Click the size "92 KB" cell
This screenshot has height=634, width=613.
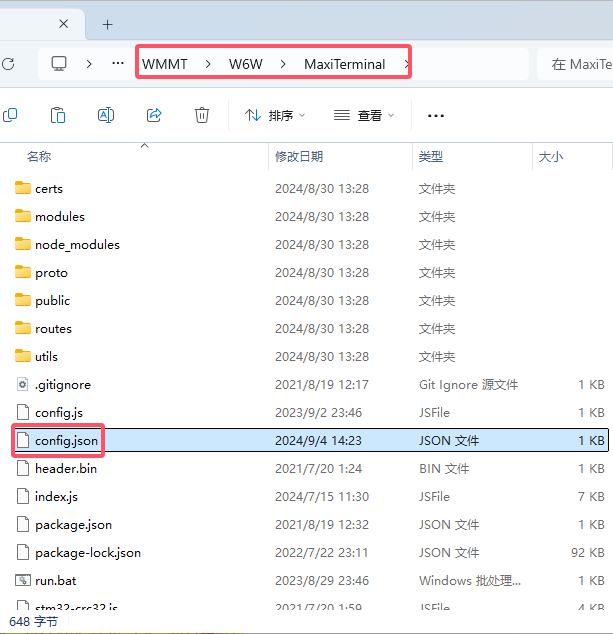point(588,552)
